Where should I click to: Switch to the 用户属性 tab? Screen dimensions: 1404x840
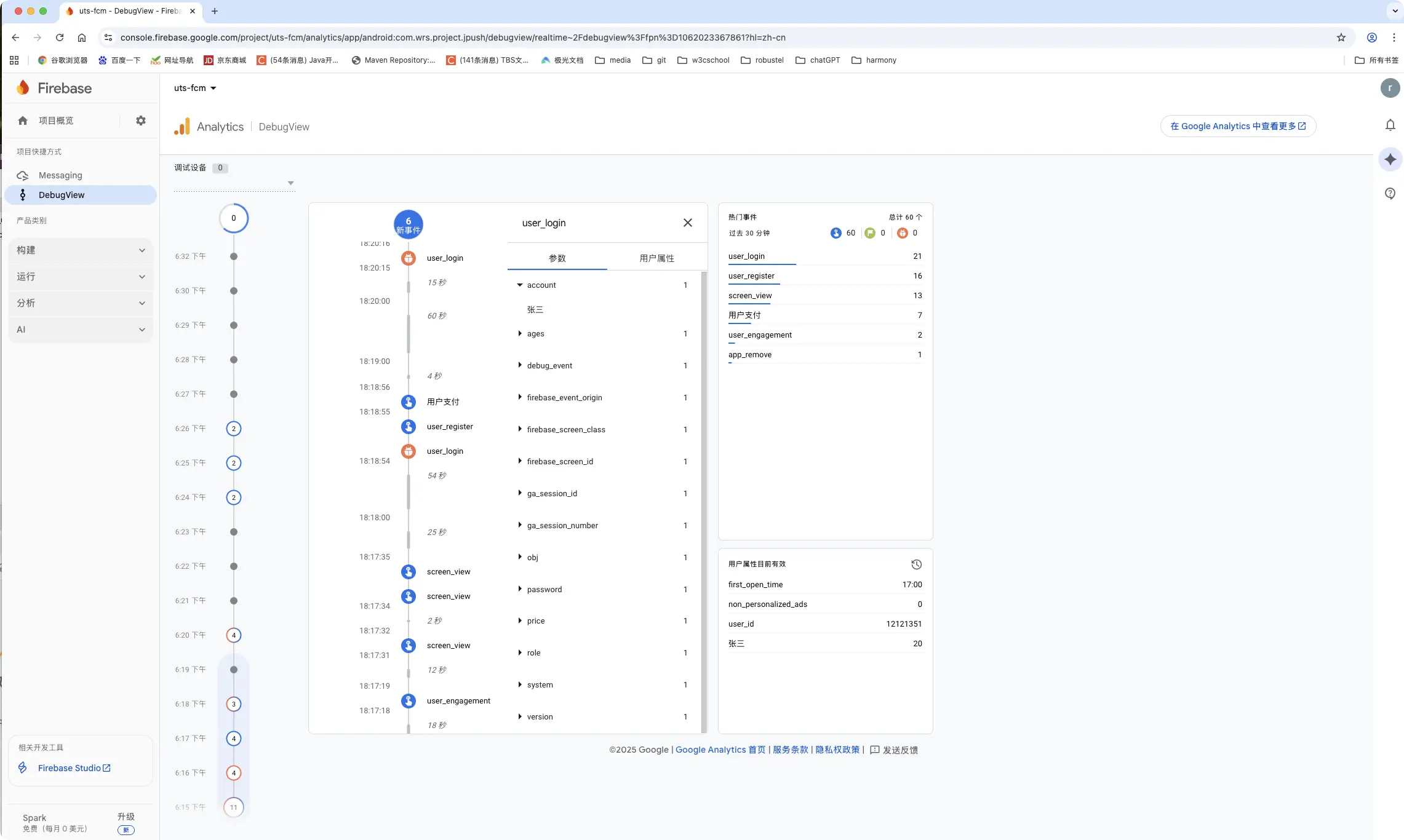tap(656, 258)
